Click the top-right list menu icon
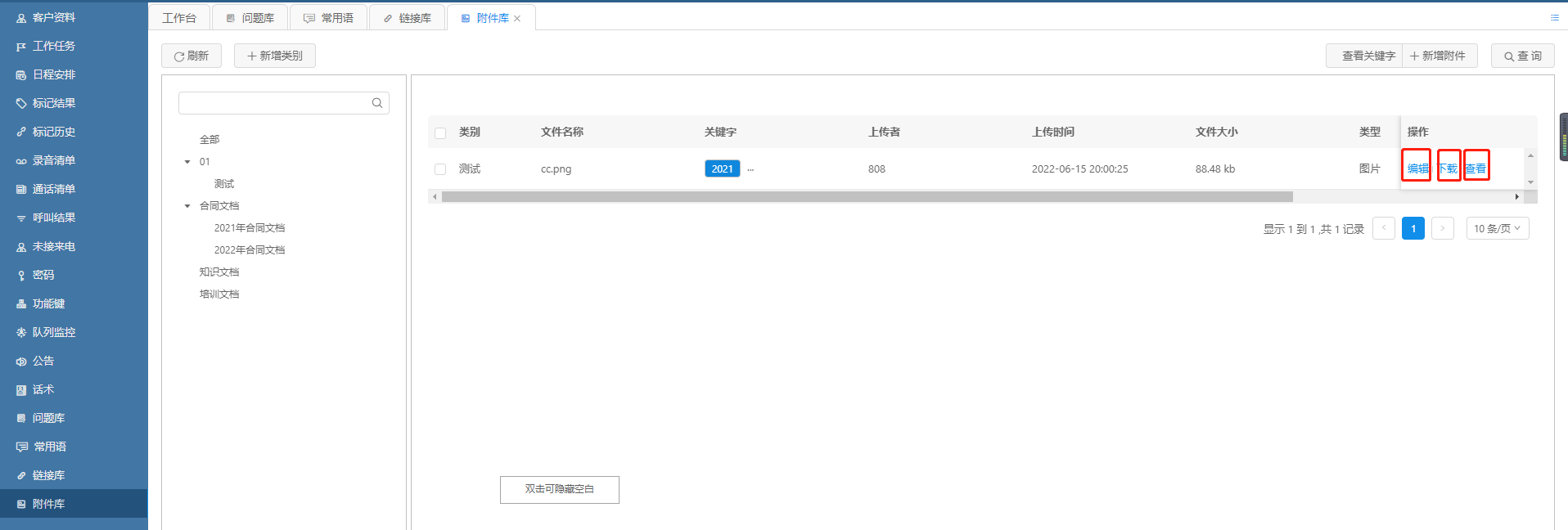This screenshot has width=1568, height=530. pyautogui.click(x=1554, y=17)
